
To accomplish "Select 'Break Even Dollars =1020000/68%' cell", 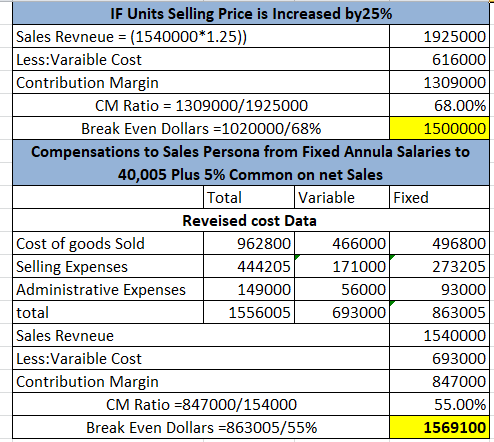I will point(201,128).
